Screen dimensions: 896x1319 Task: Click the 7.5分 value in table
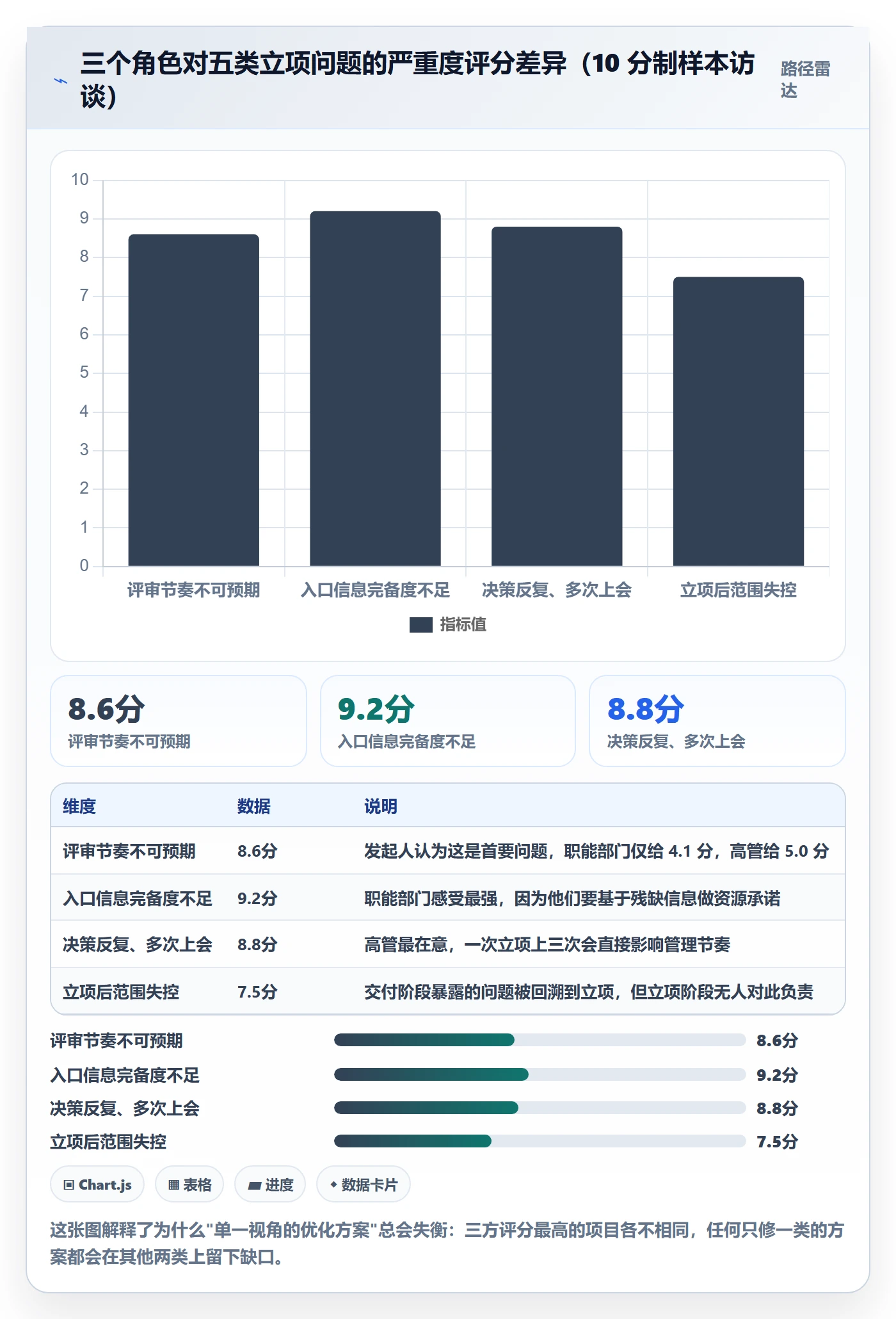click(257, 992)
